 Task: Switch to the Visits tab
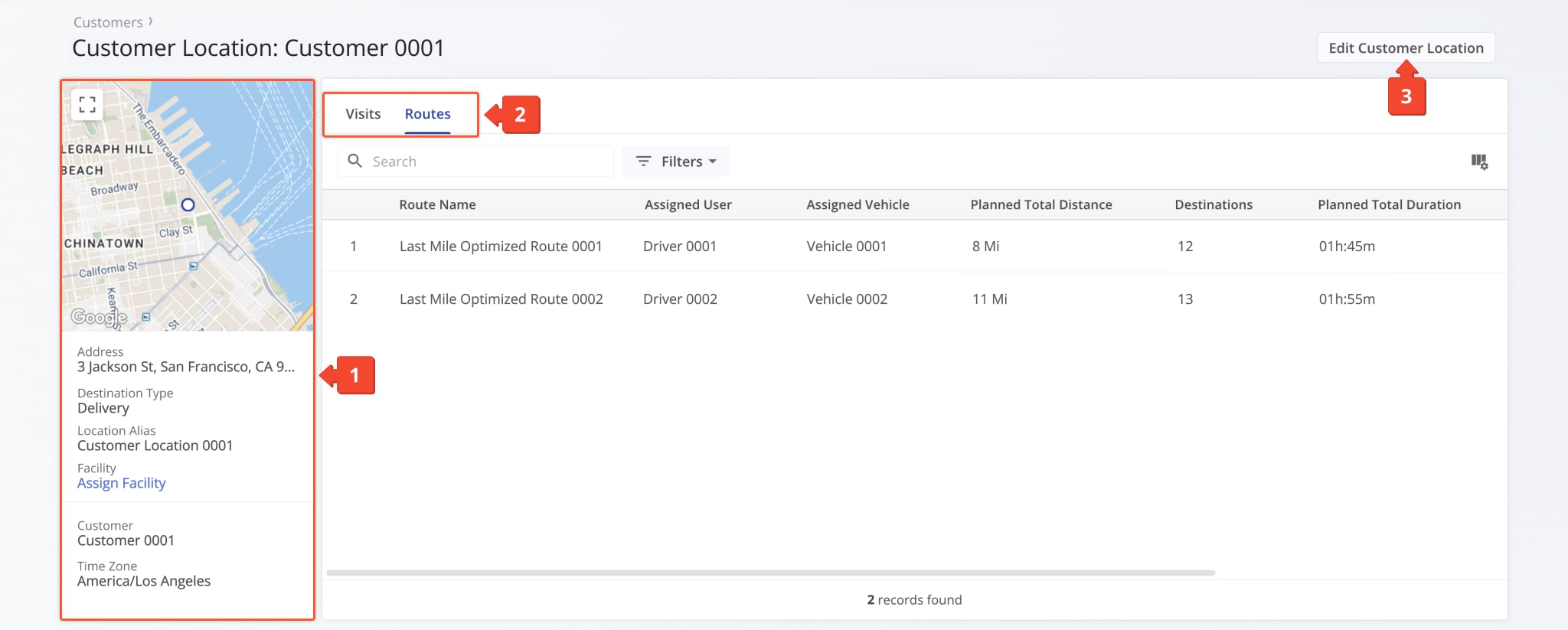[x=363, y=114]
